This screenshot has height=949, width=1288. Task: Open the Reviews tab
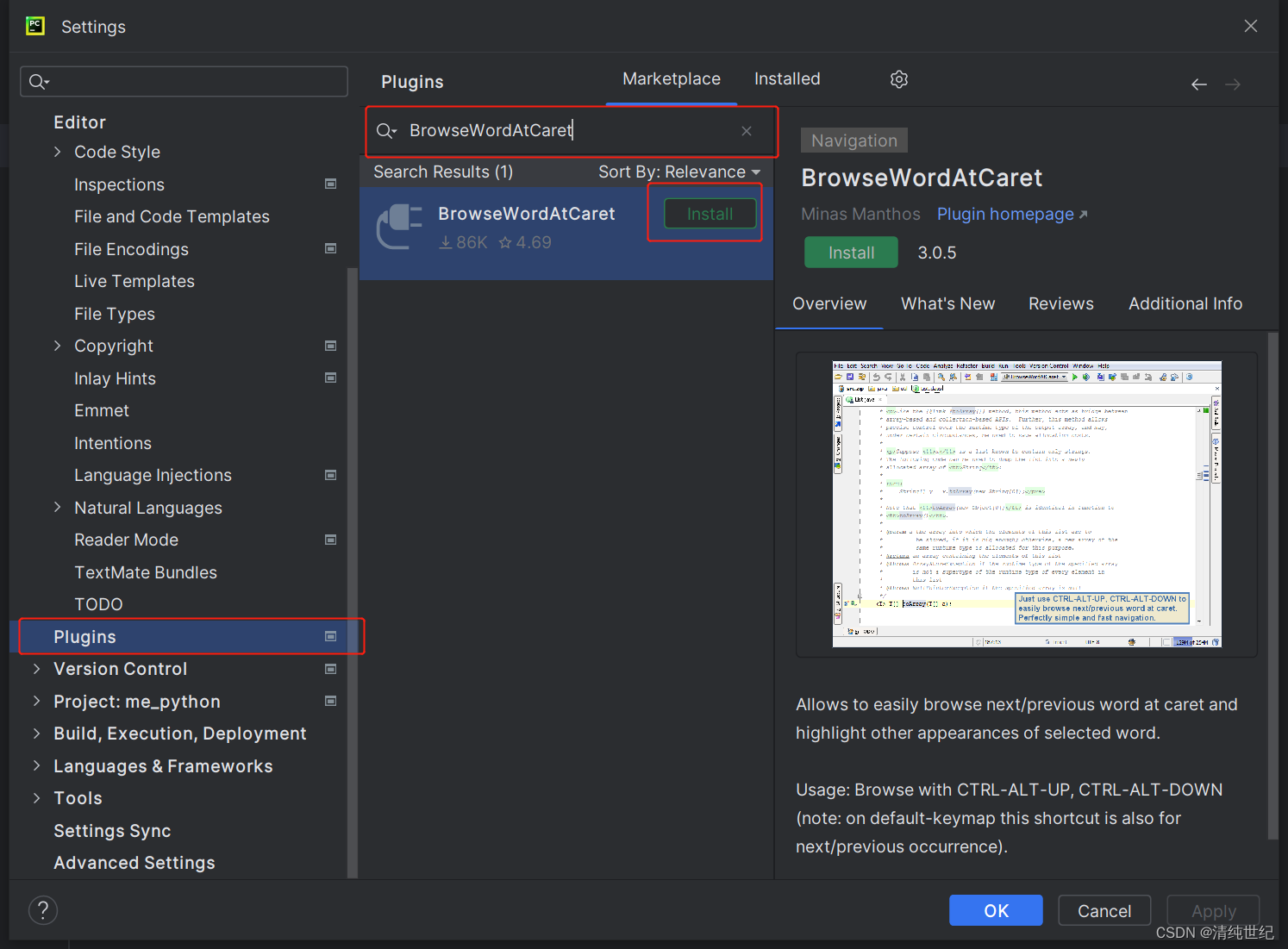click(x=1060, y=303)
